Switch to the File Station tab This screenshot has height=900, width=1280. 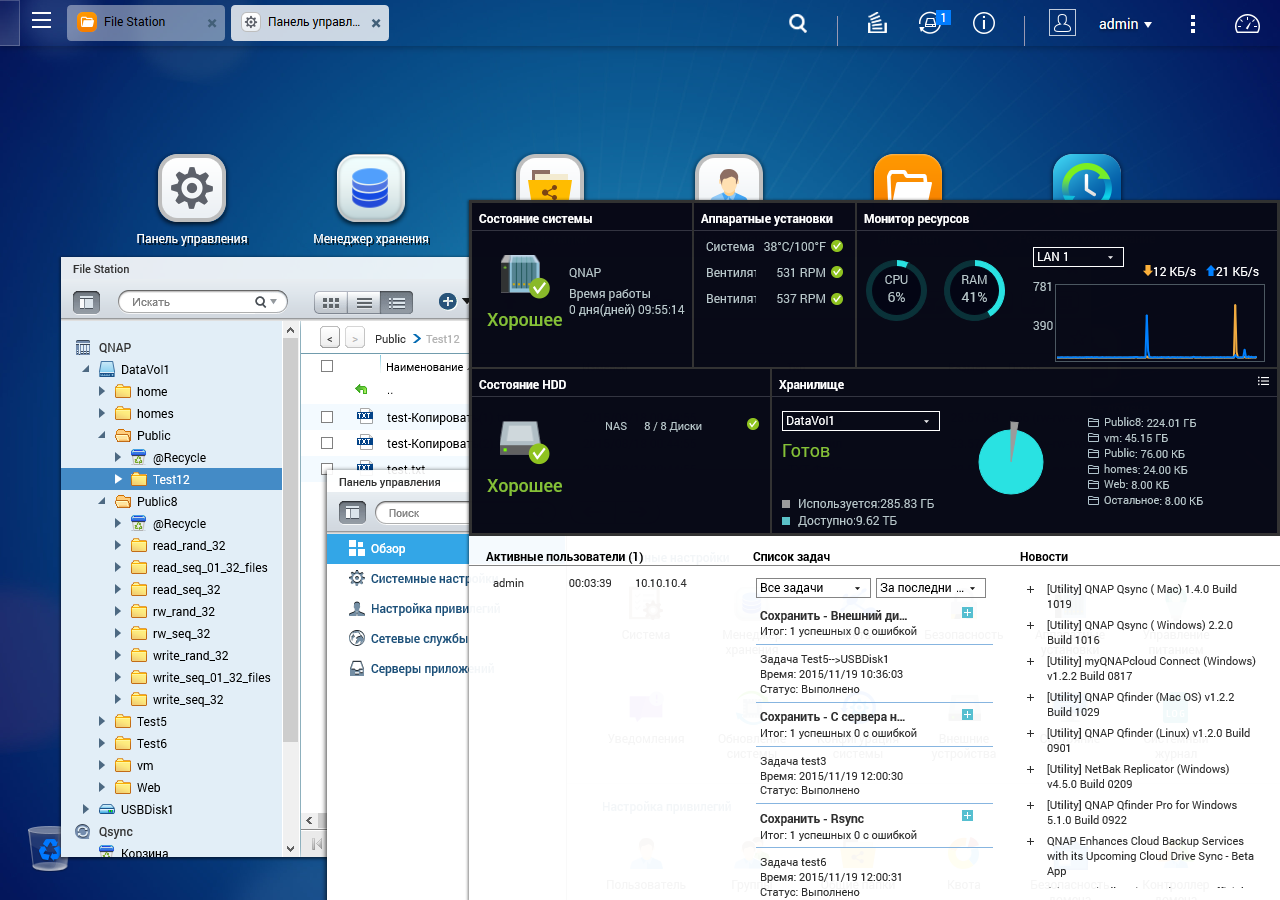pos(135,22)
